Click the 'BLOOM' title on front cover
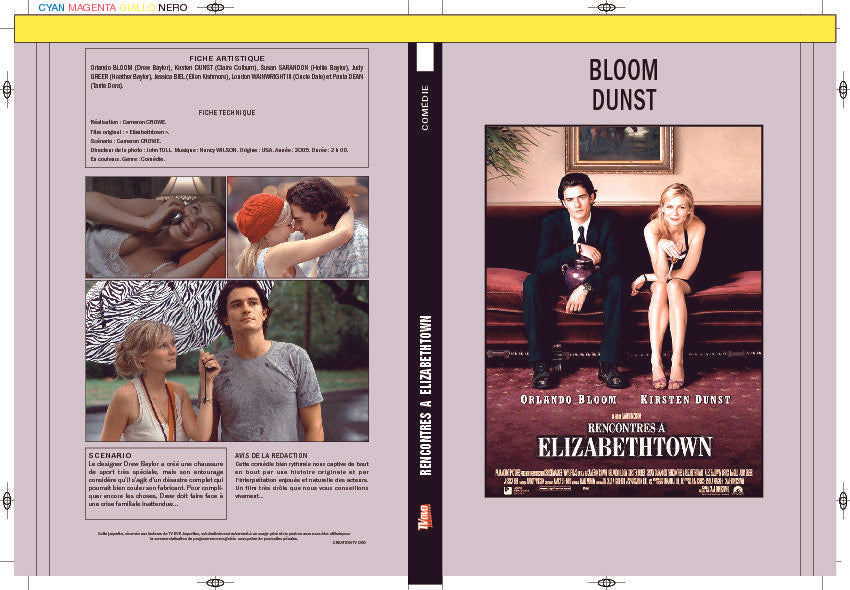Screen dimensions: 850x590 pyautogui.click(x=623, y=70)
